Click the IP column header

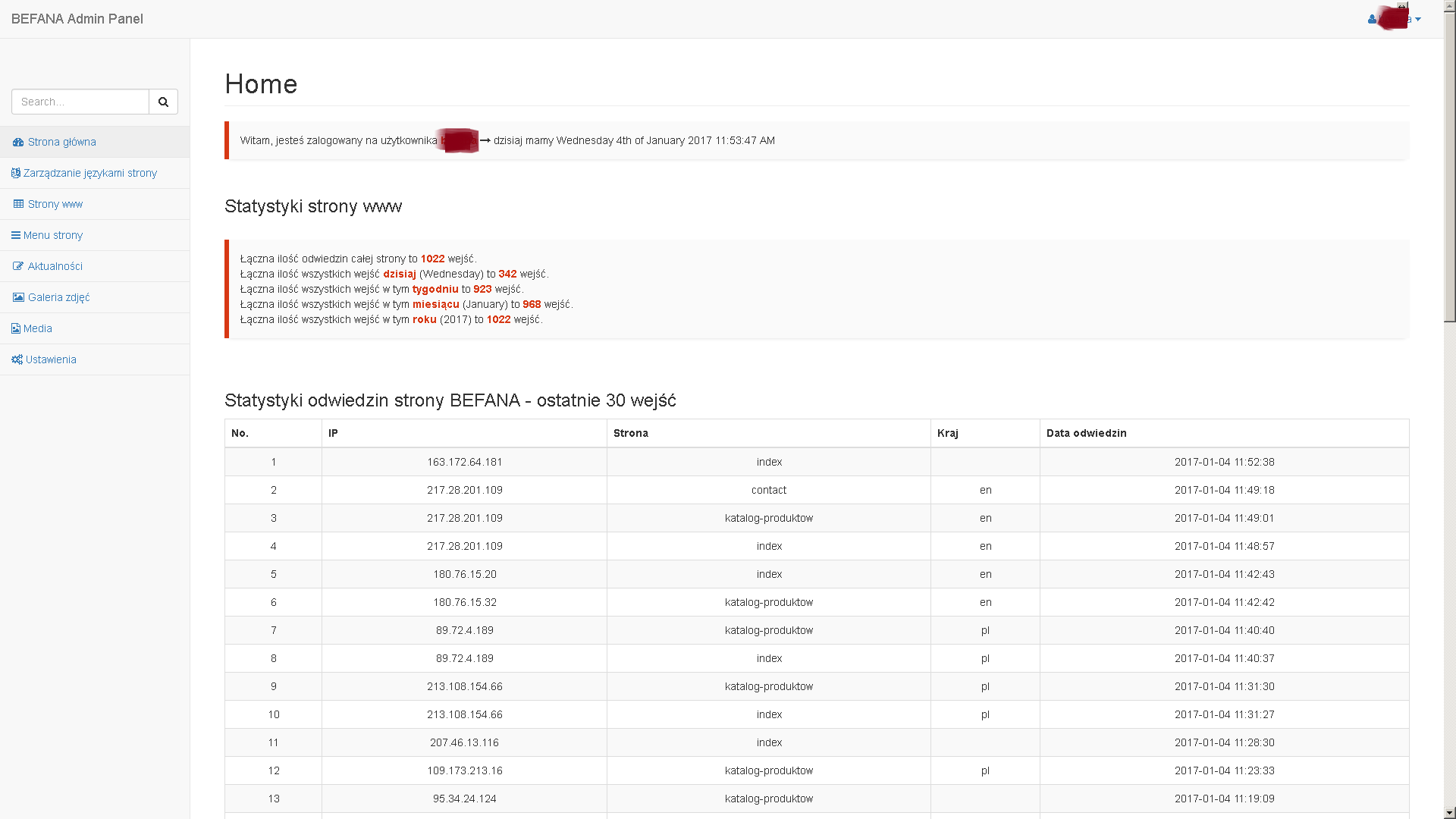(333, 433)
